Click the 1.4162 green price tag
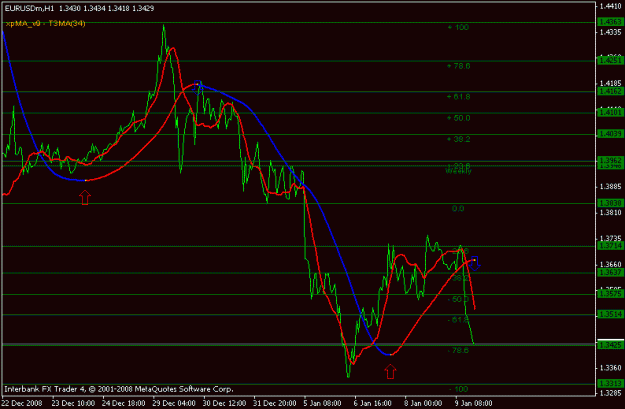Viewport: 625px width, 409px height. 610,92
